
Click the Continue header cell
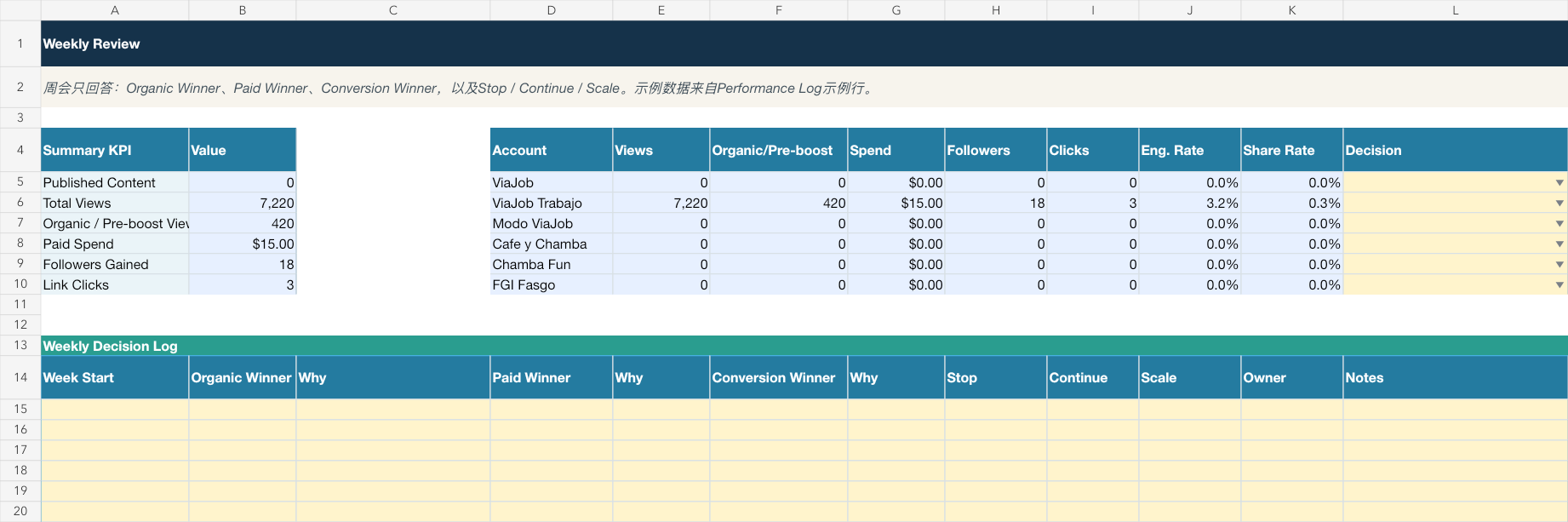tap(1093, 377)
